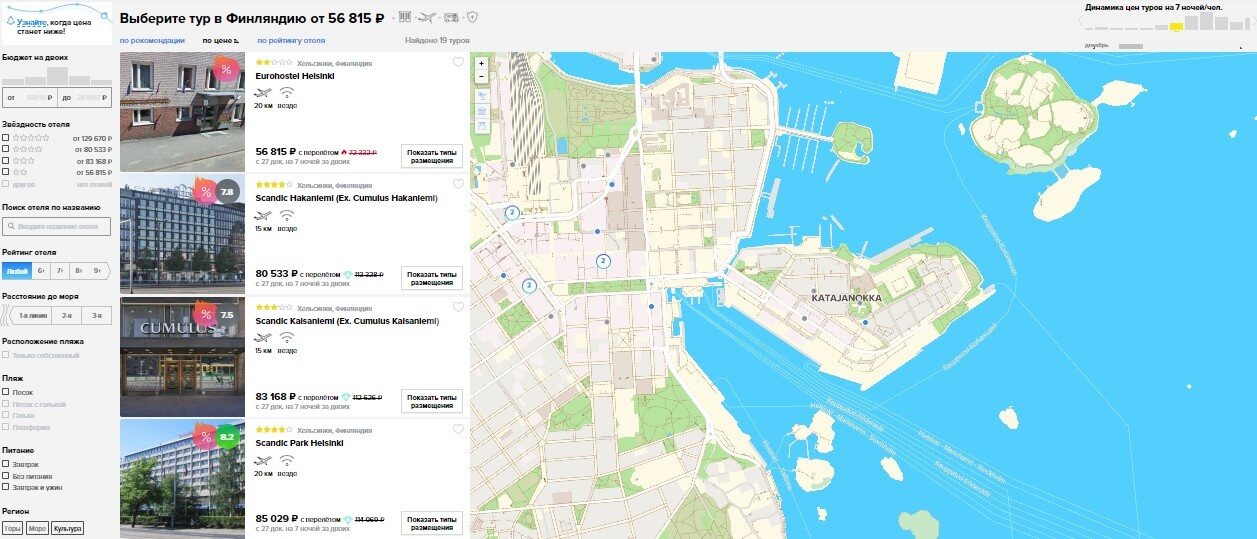Image resolution: width=1257 pixels, height=539 pixels.
Task: Show room types for Scandic Park Helsinki
Action: [x=431, y=523]
